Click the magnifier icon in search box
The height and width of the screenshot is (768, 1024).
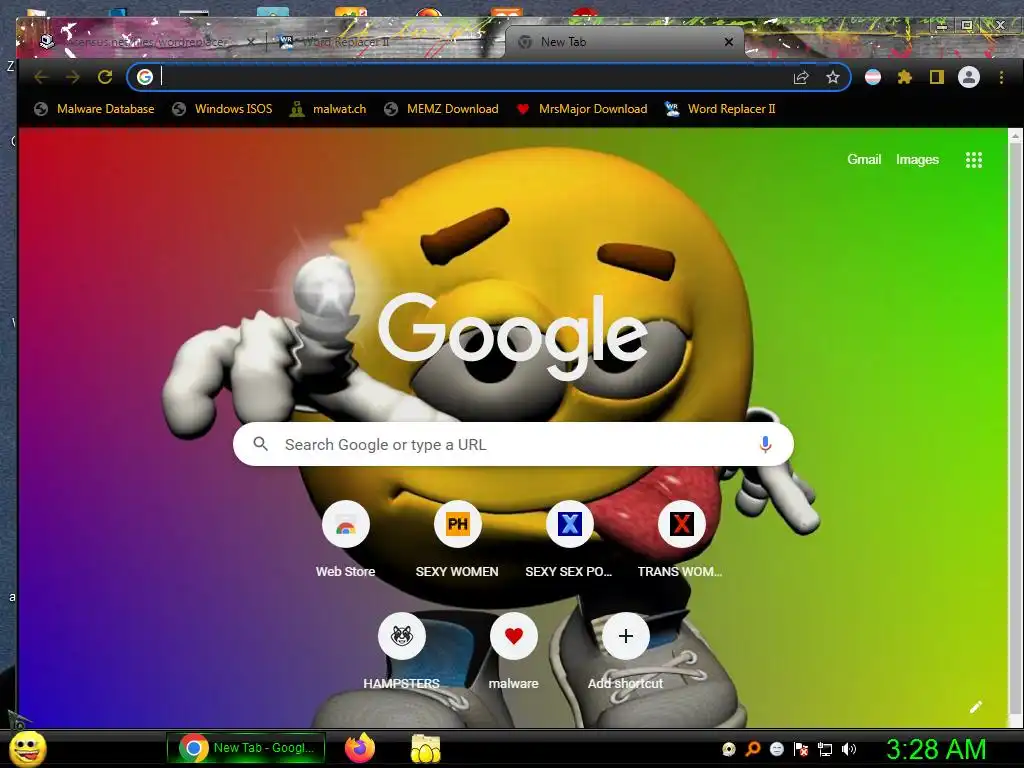coord(260,444)
